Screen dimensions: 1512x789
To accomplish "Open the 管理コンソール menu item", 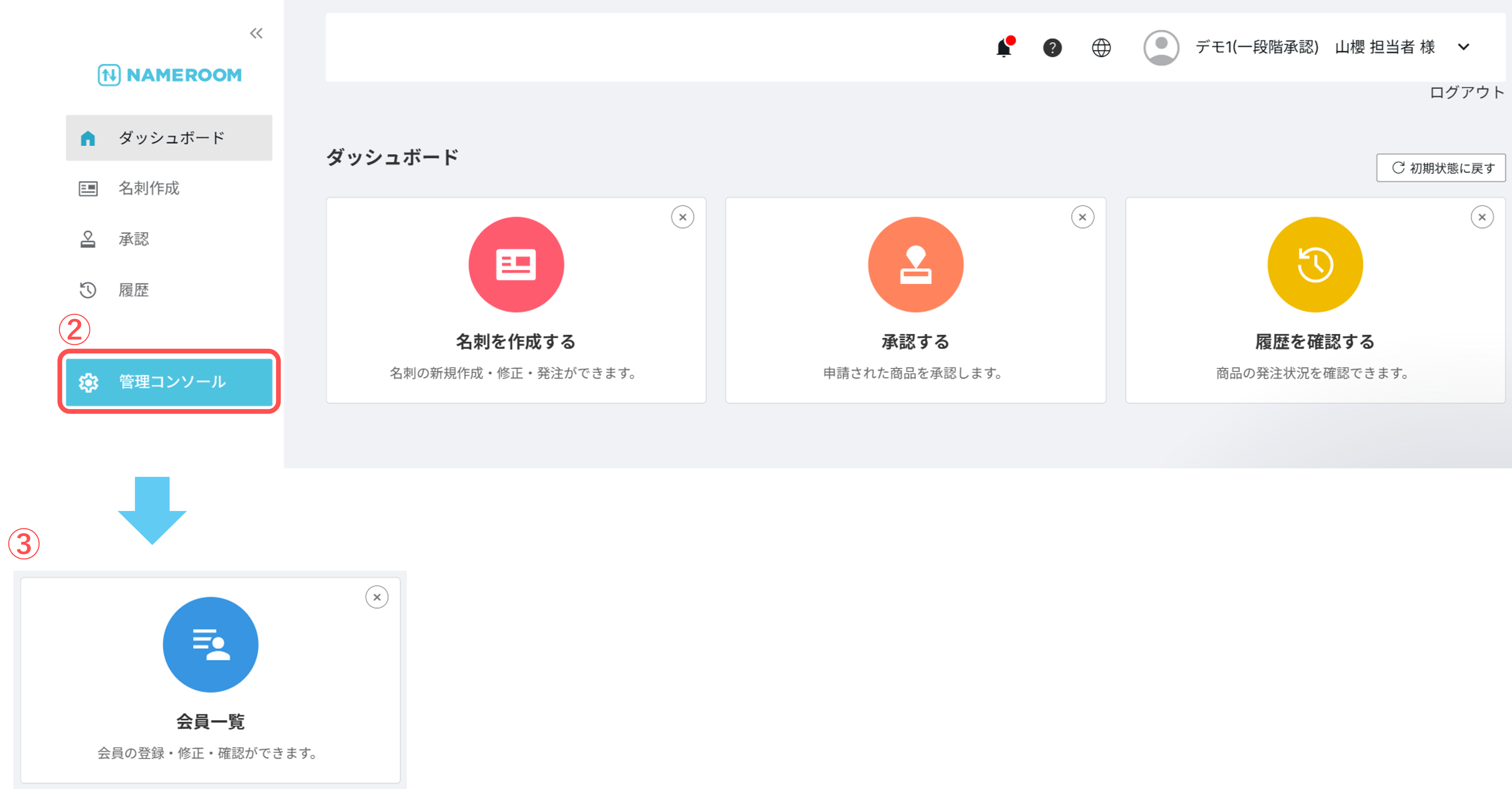I will click(x=169, y=381).
